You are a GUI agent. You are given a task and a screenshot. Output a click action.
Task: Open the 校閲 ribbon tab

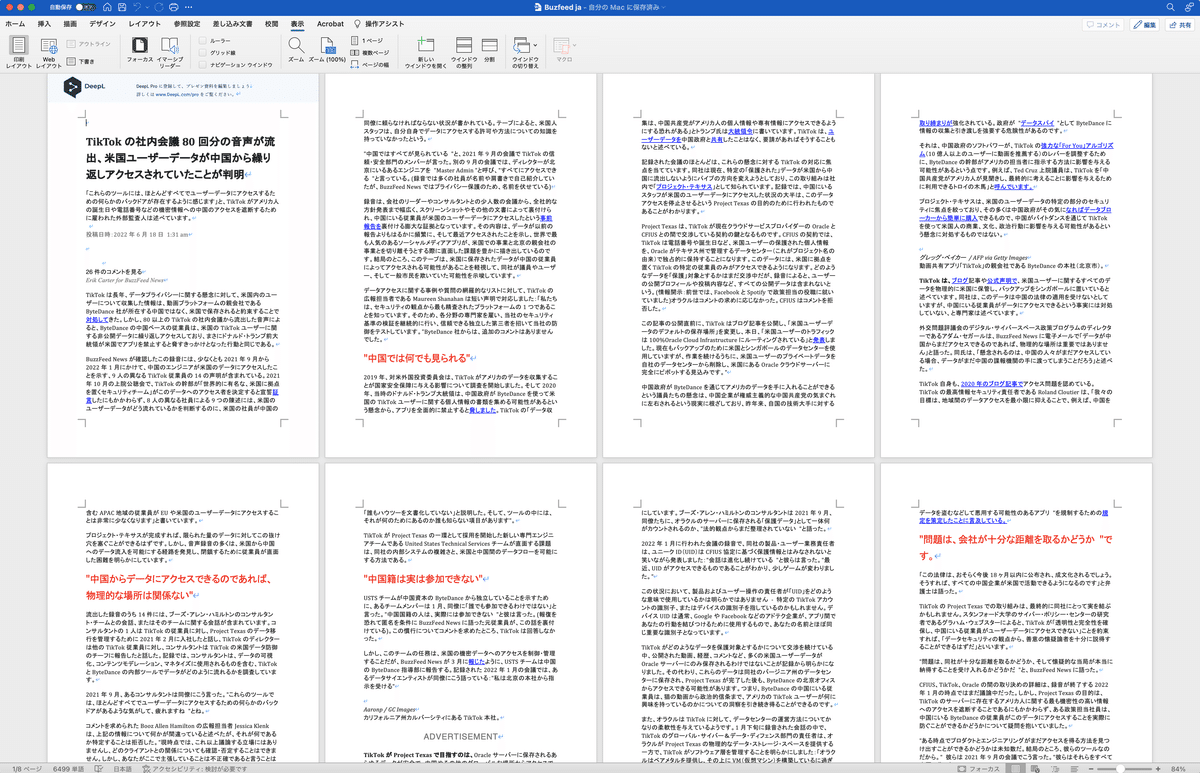[x=272, y=22]
